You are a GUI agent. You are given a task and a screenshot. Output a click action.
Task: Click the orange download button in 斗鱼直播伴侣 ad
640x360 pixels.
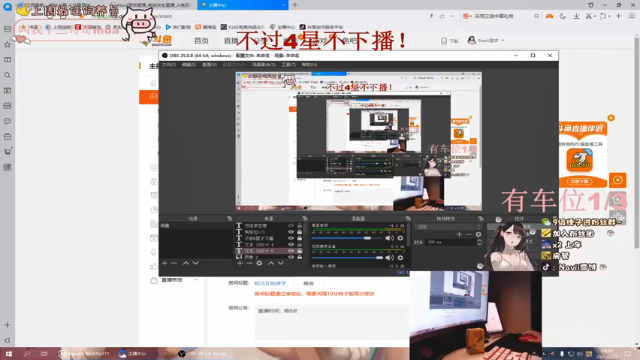(580, 181)
